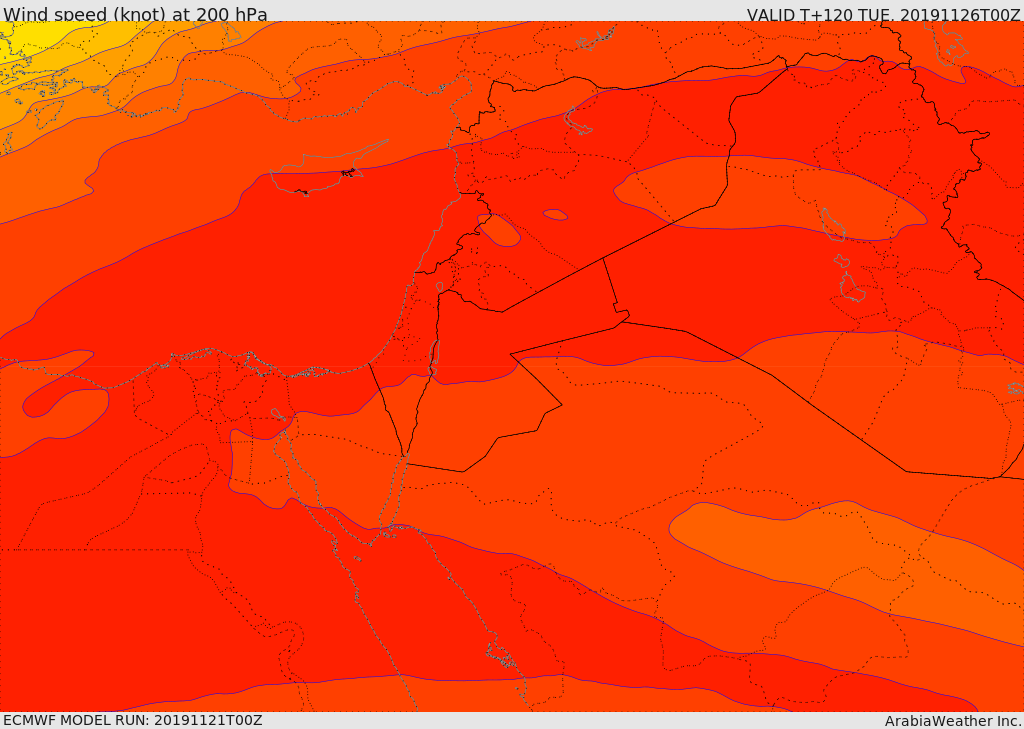Click the Sea of Galilee outline
1024x729 pixels.
[439, 287]
